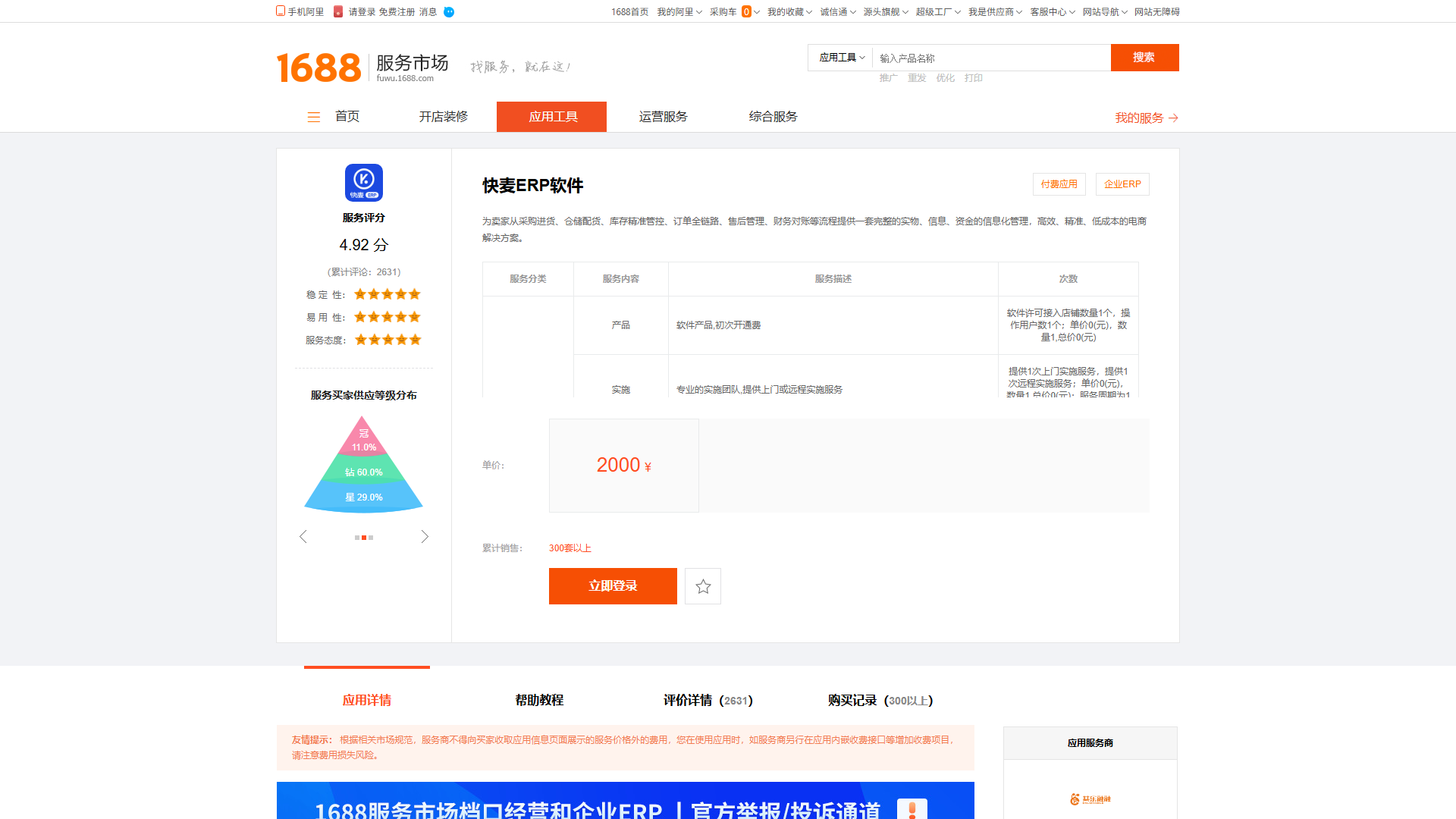Click the 请登录 link
Viewport: 1456px width, 819px height.
(362, 12)
